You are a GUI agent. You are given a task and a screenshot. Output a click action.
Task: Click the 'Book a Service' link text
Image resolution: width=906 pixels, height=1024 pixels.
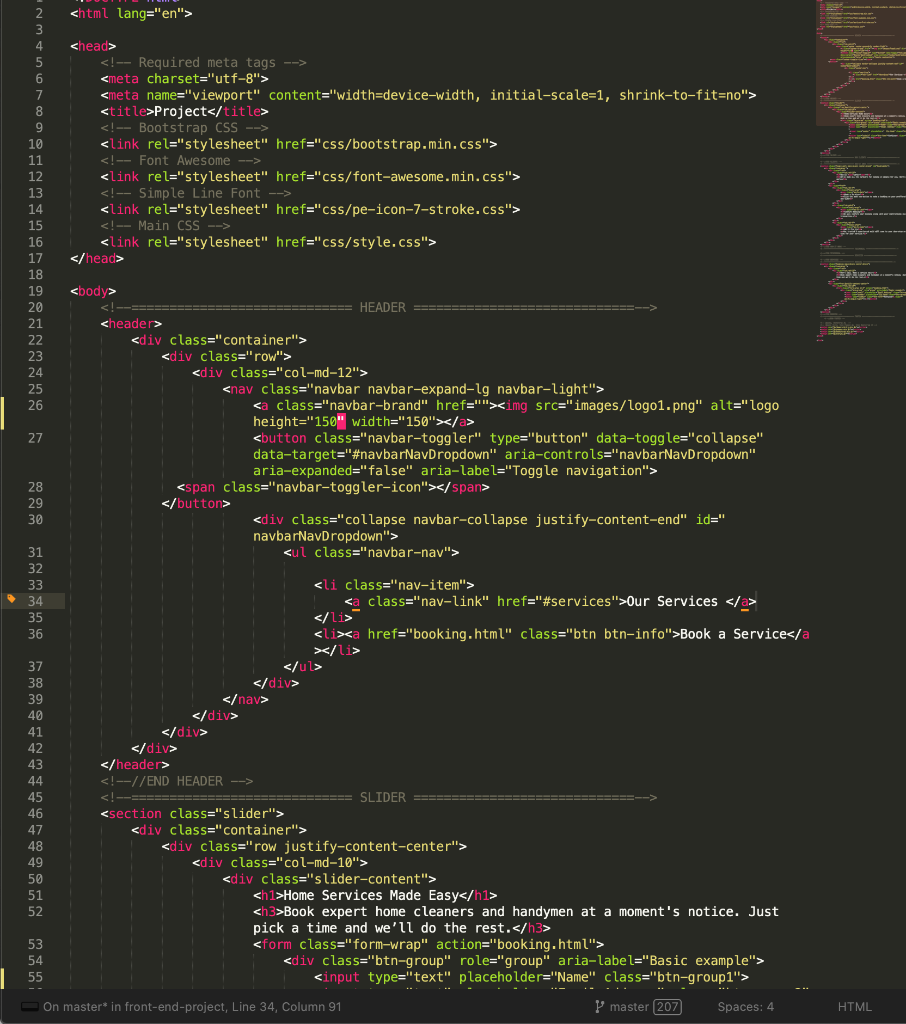[x=734, y=634]
